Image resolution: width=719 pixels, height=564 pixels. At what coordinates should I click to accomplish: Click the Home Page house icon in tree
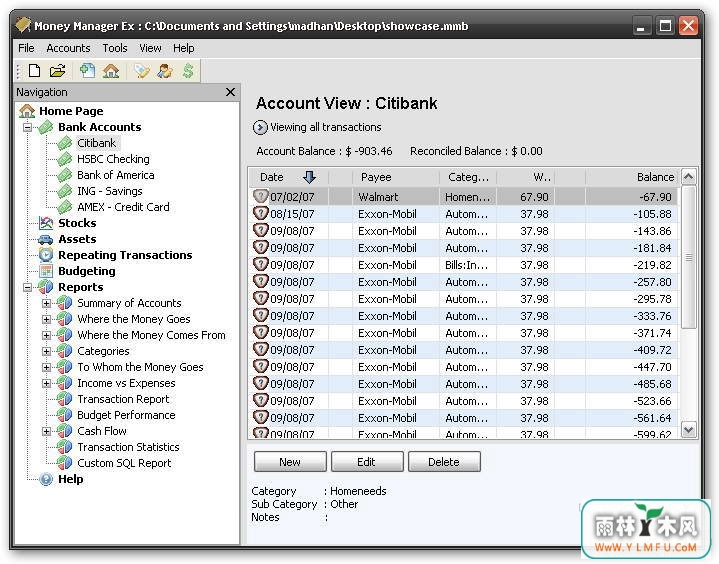coord(27,111)
